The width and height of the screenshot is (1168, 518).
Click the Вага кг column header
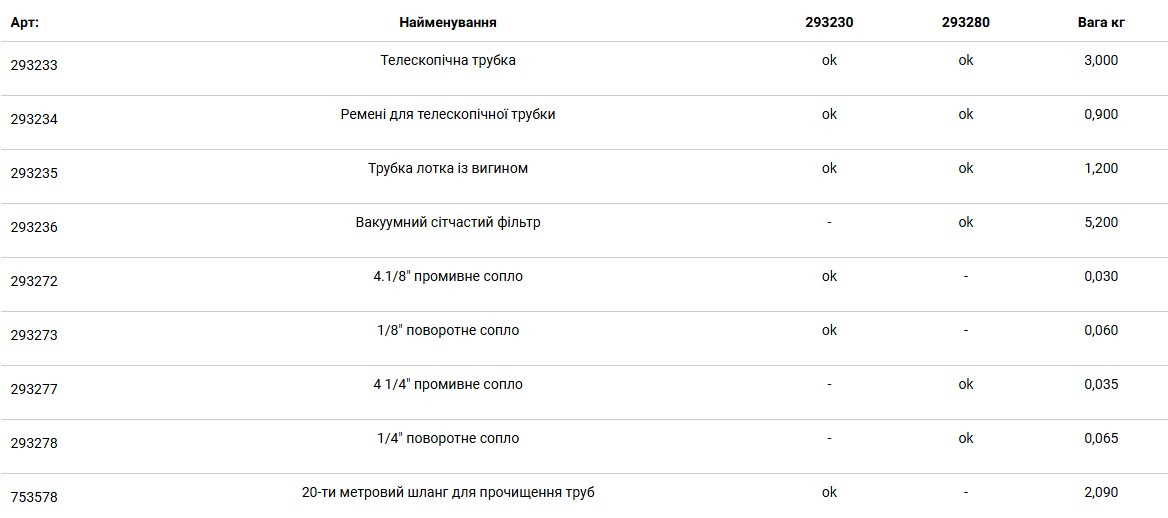1101,22
